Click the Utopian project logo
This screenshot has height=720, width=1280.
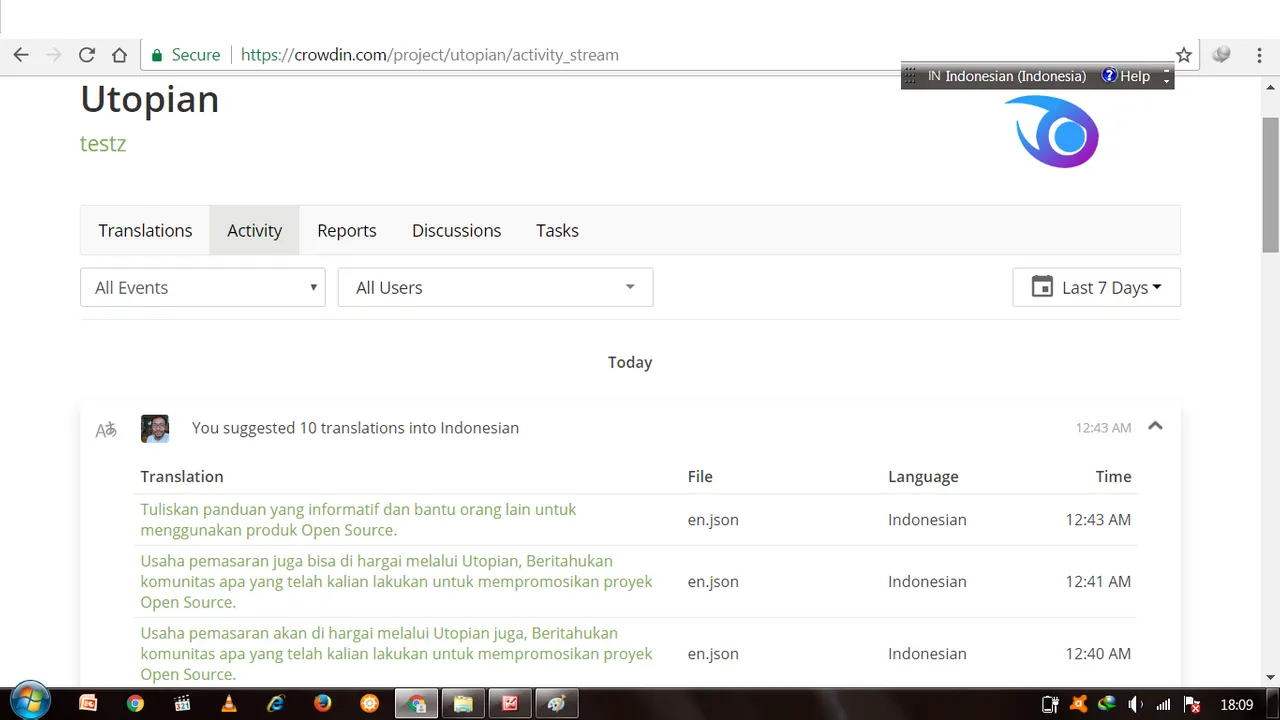click(x=1052, y=132)
